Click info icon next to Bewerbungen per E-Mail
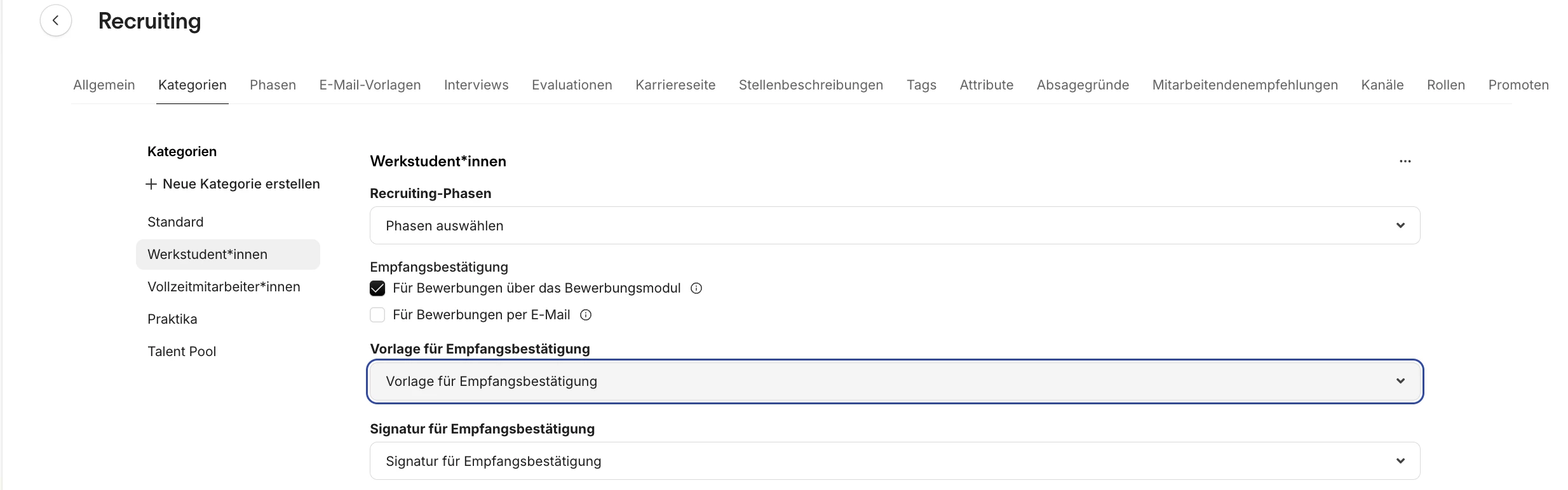The height and width of the screenshot is (490, 1568). 586,315
